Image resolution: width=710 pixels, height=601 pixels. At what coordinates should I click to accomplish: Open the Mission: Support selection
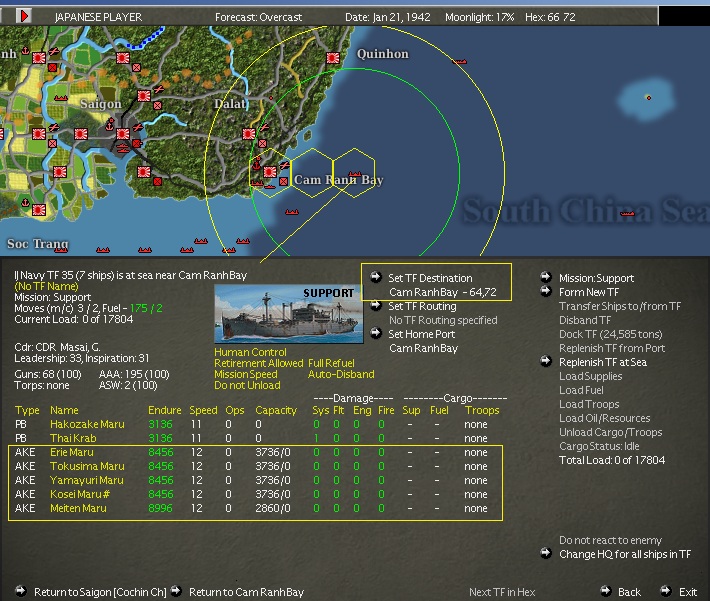tap(596, 278)
